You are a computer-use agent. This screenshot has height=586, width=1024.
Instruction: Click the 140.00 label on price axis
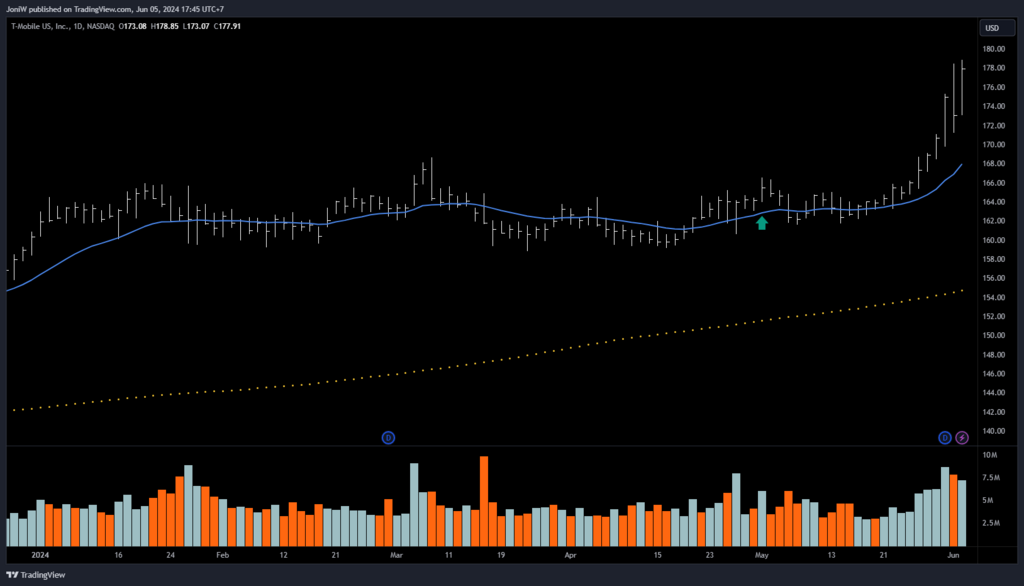(x=993, y=431)
